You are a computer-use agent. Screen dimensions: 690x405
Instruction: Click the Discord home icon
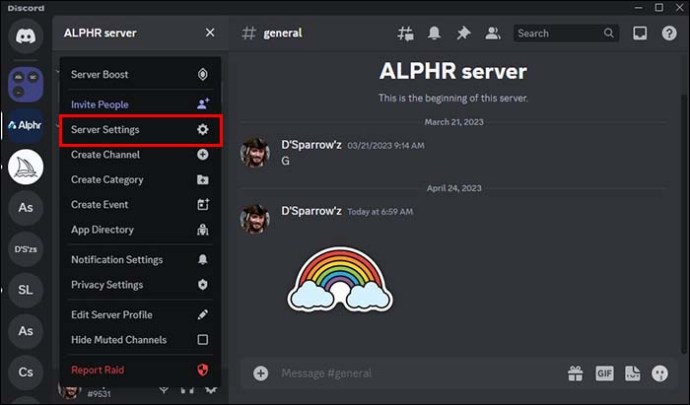pyautogui.click(x=26, y=35)
